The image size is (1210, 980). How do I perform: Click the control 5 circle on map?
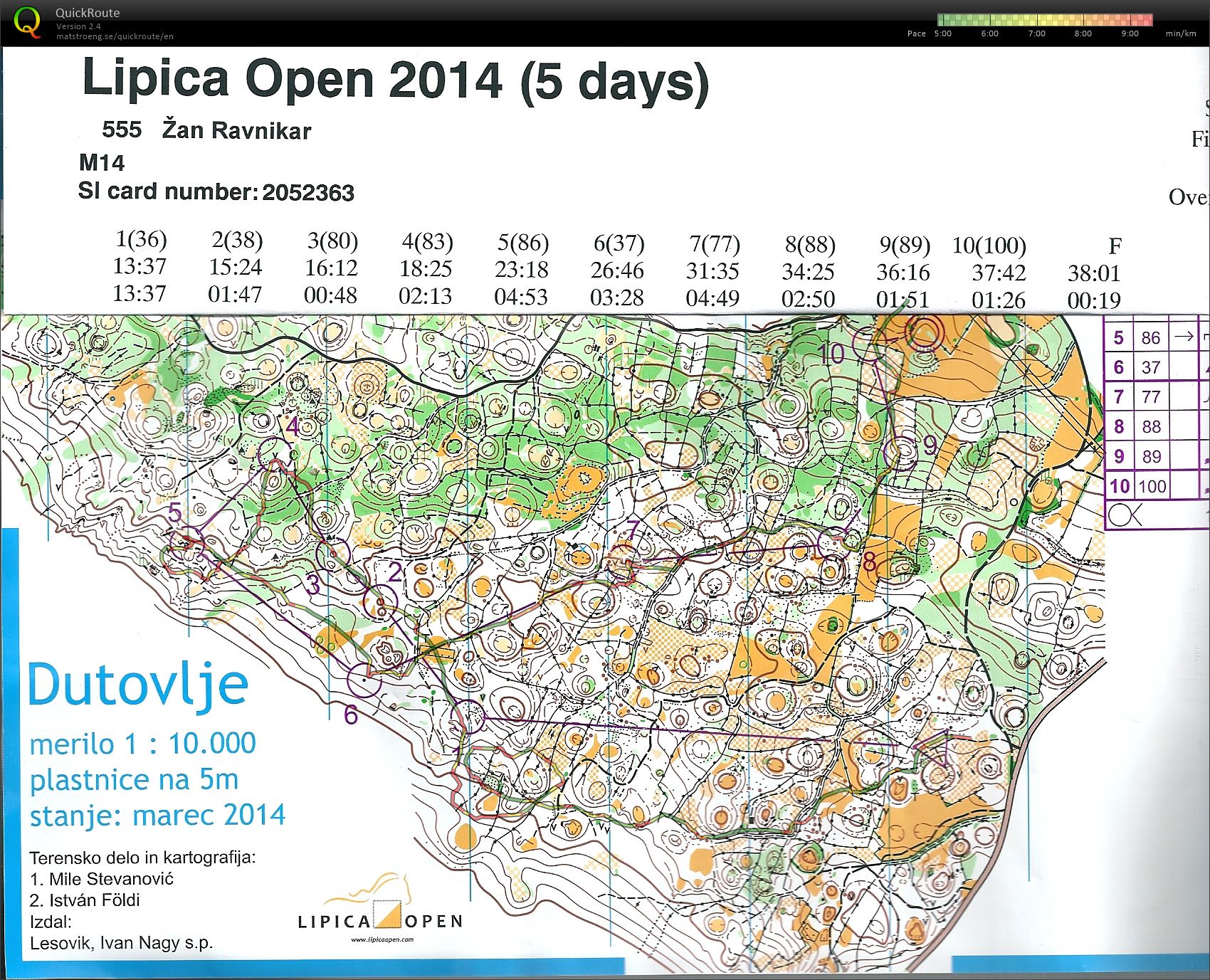pos(188,544)
